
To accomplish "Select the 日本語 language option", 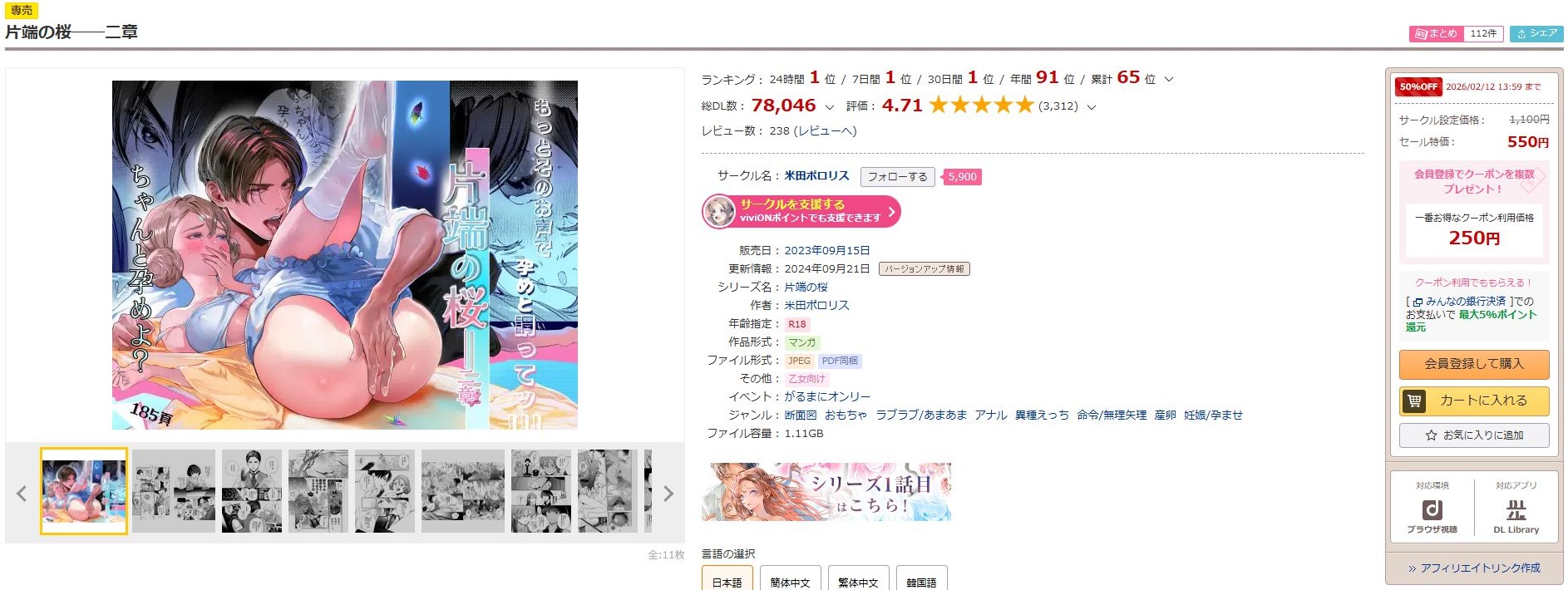I will pos(727,580).
